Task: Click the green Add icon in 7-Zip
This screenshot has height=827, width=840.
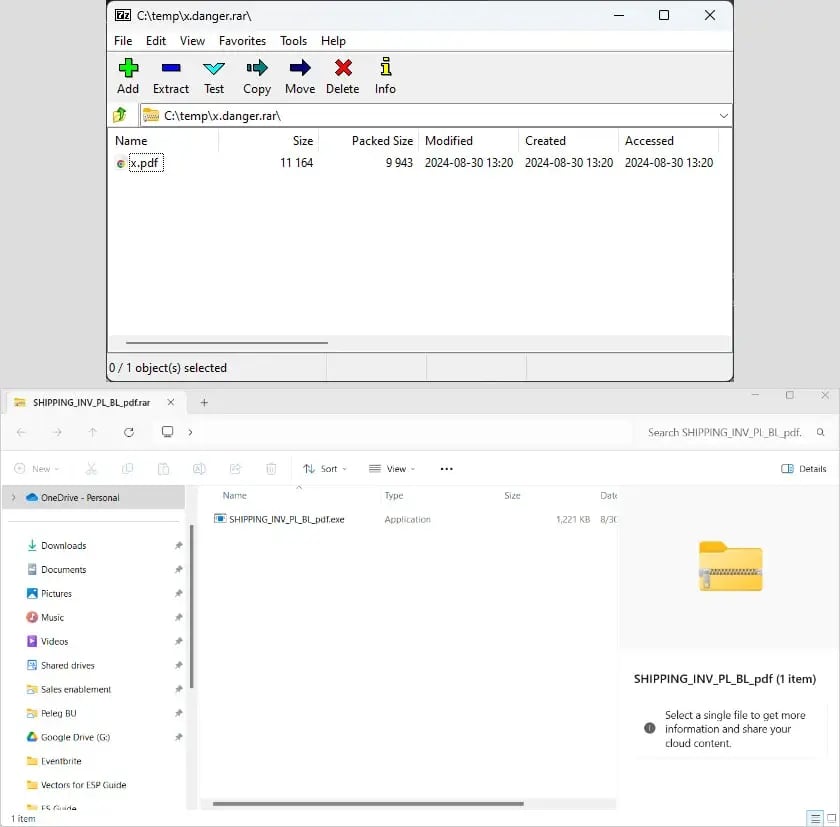Action: [x=128, y=69]
